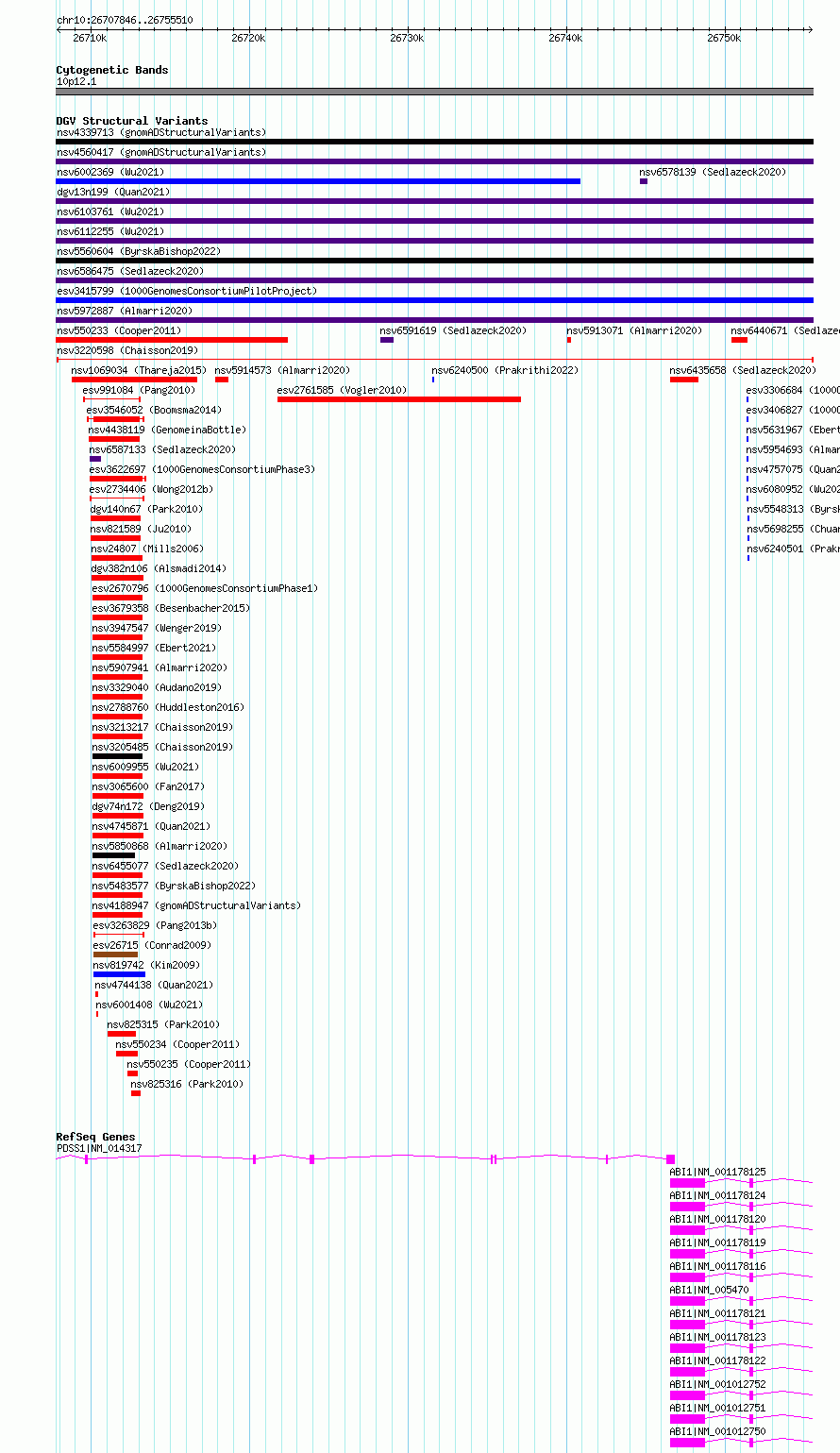This screenshot has height=1453, width=840.
Task: Select nsv5483577 (ByrskaBishop2022) variant
Action: [174, 886]
